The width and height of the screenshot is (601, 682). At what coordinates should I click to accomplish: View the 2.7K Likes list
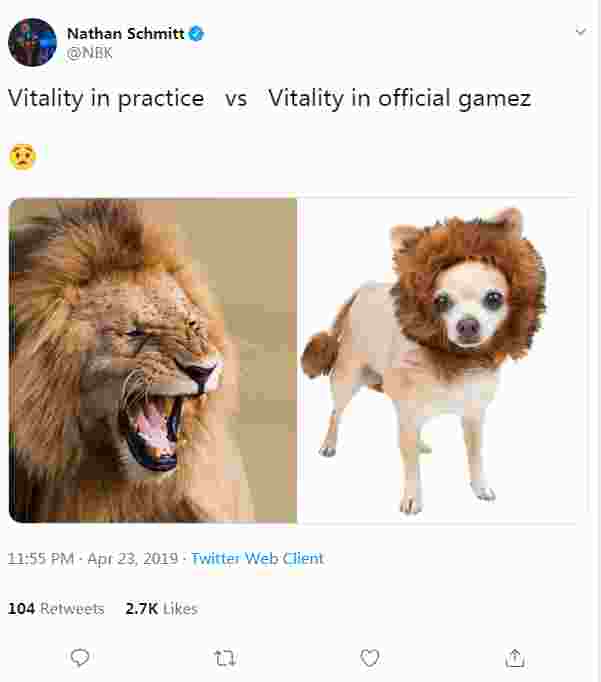[x=161, y=608]
